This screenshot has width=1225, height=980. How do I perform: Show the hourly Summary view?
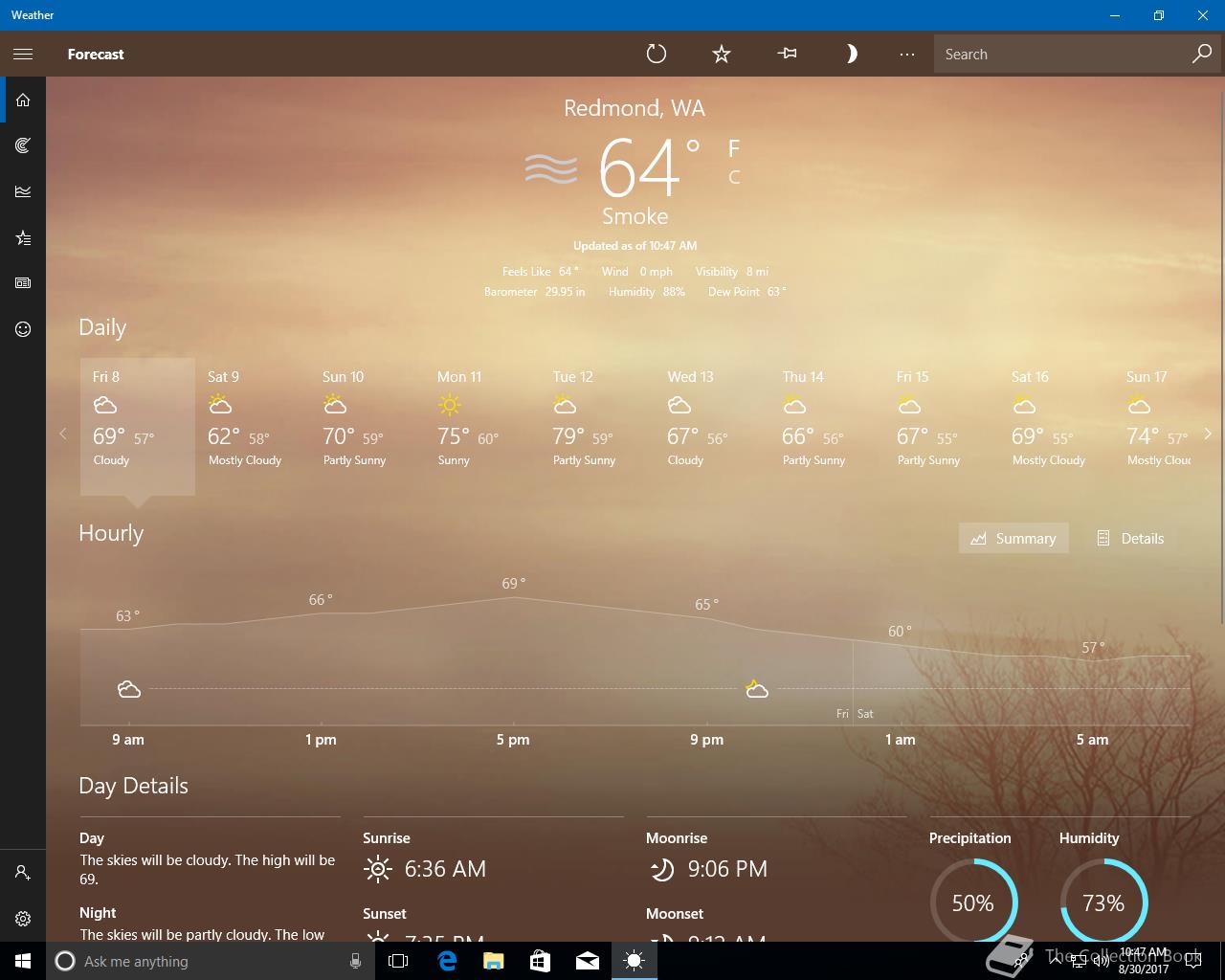click(x=1013, y=538)
